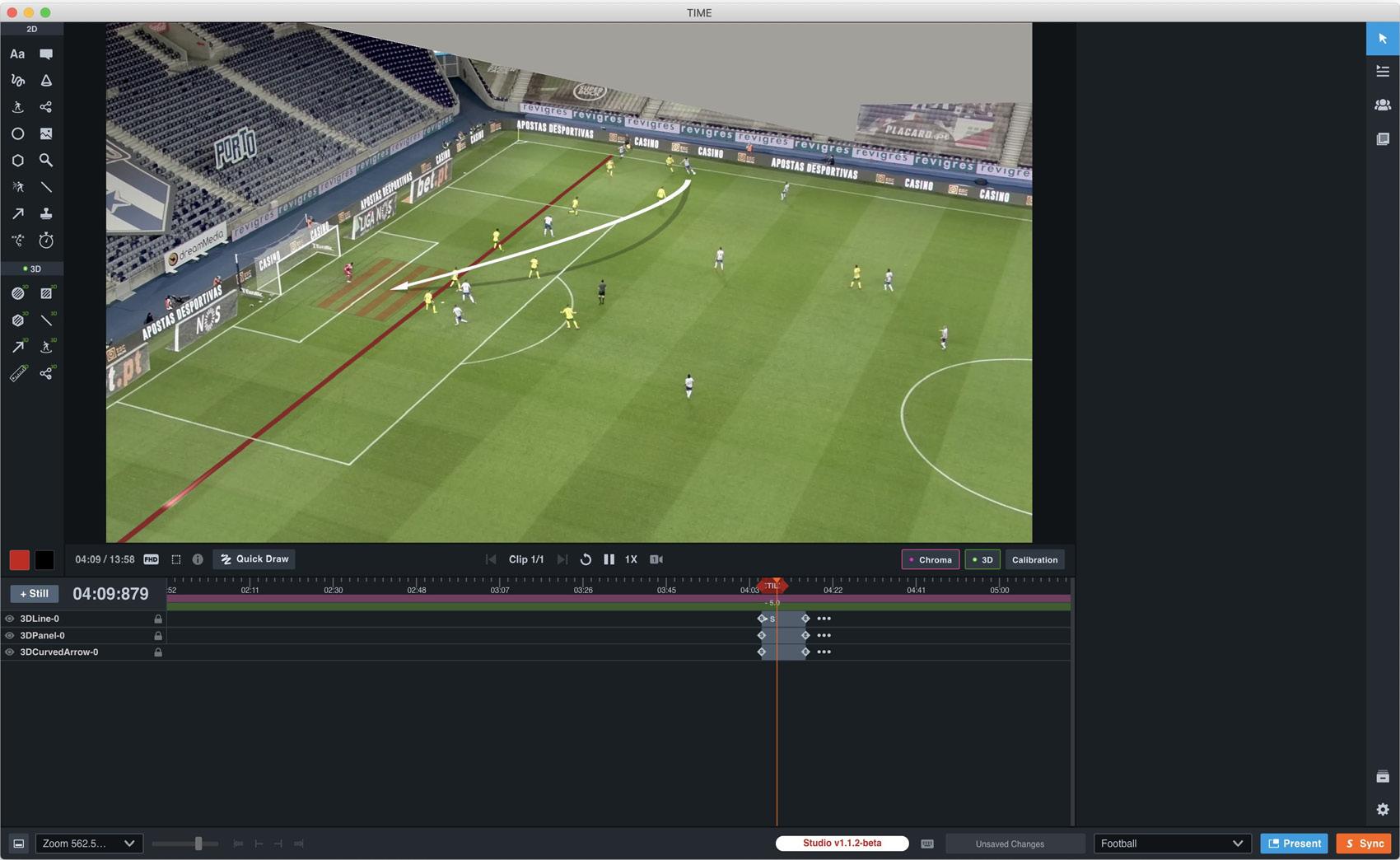
Task: Select the 2D player link tool
Action: 46,107
